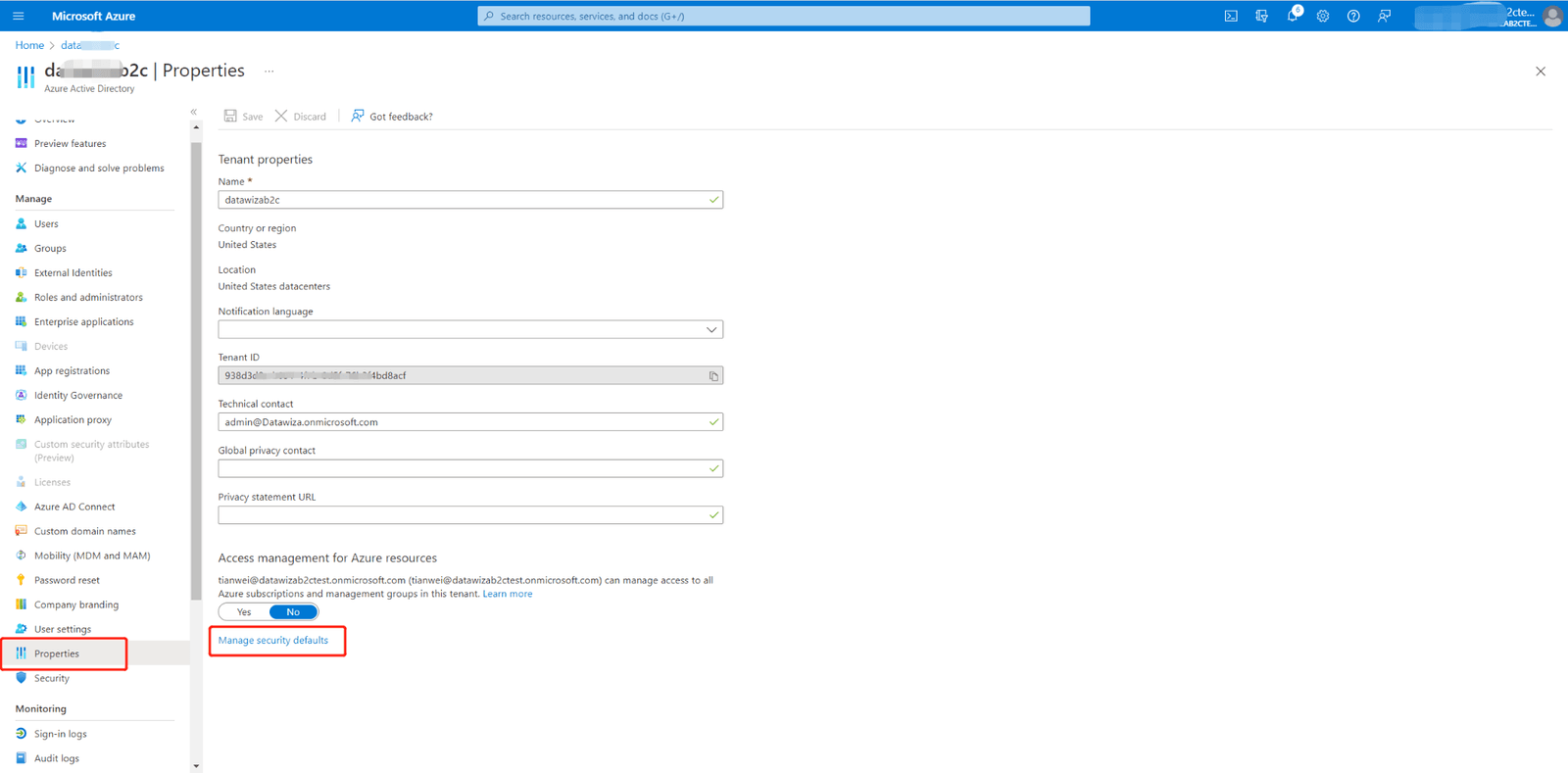Click the Save disk icon
The image size is (1568, 773).
click(230, 116)
